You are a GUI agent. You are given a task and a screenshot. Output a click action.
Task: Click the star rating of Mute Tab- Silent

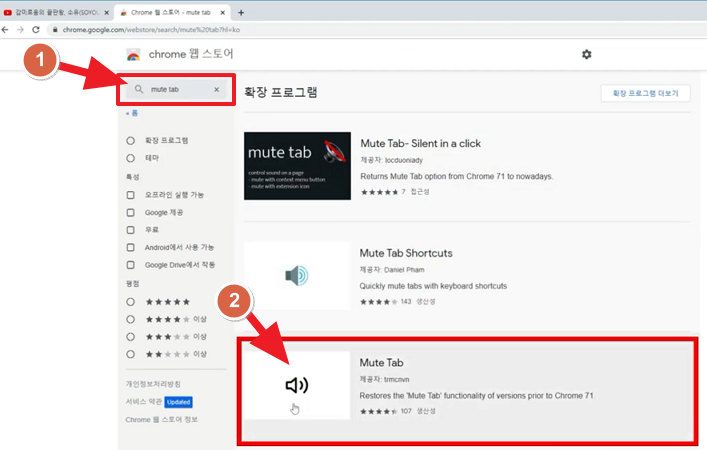(x=379, y=192)
